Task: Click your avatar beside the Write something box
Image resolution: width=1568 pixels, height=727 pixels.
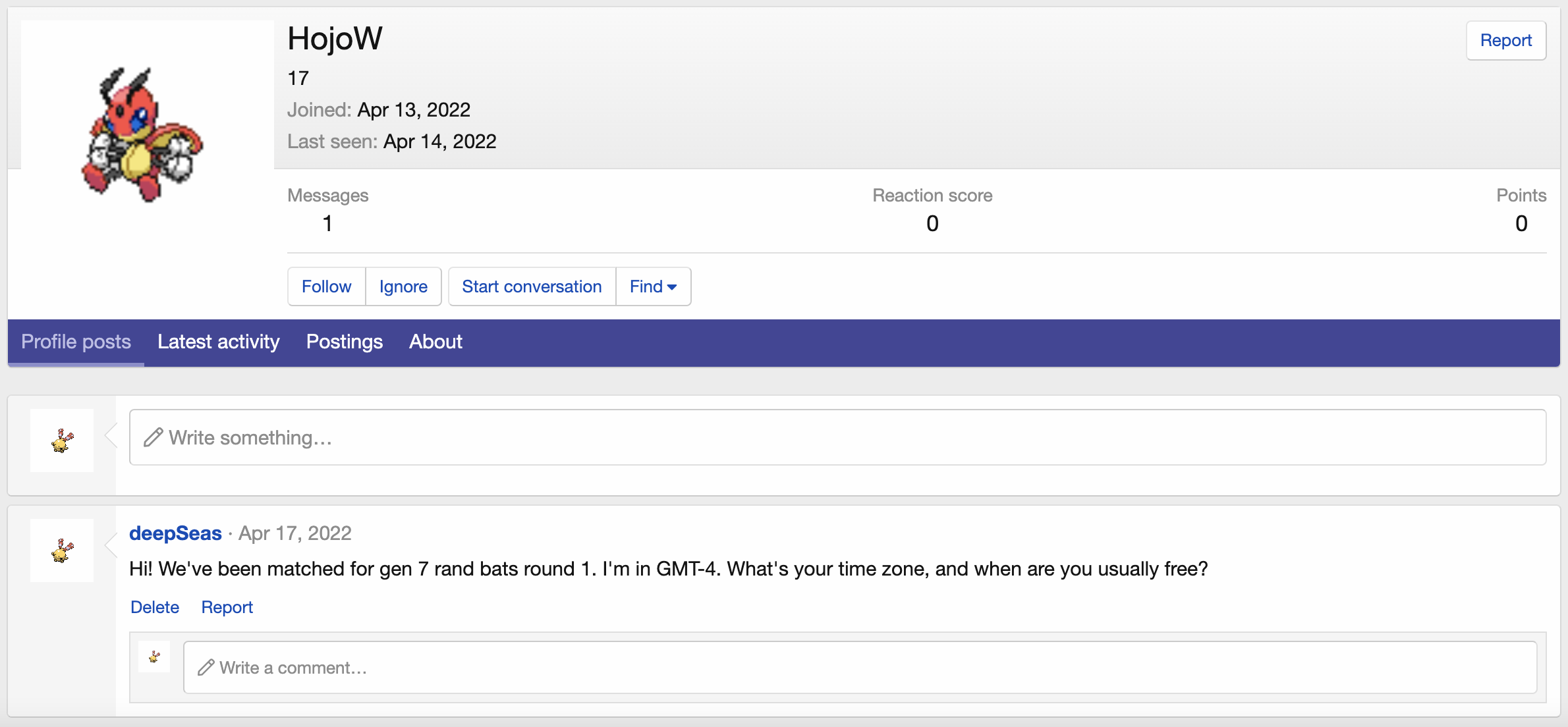Action: point(62,441)
